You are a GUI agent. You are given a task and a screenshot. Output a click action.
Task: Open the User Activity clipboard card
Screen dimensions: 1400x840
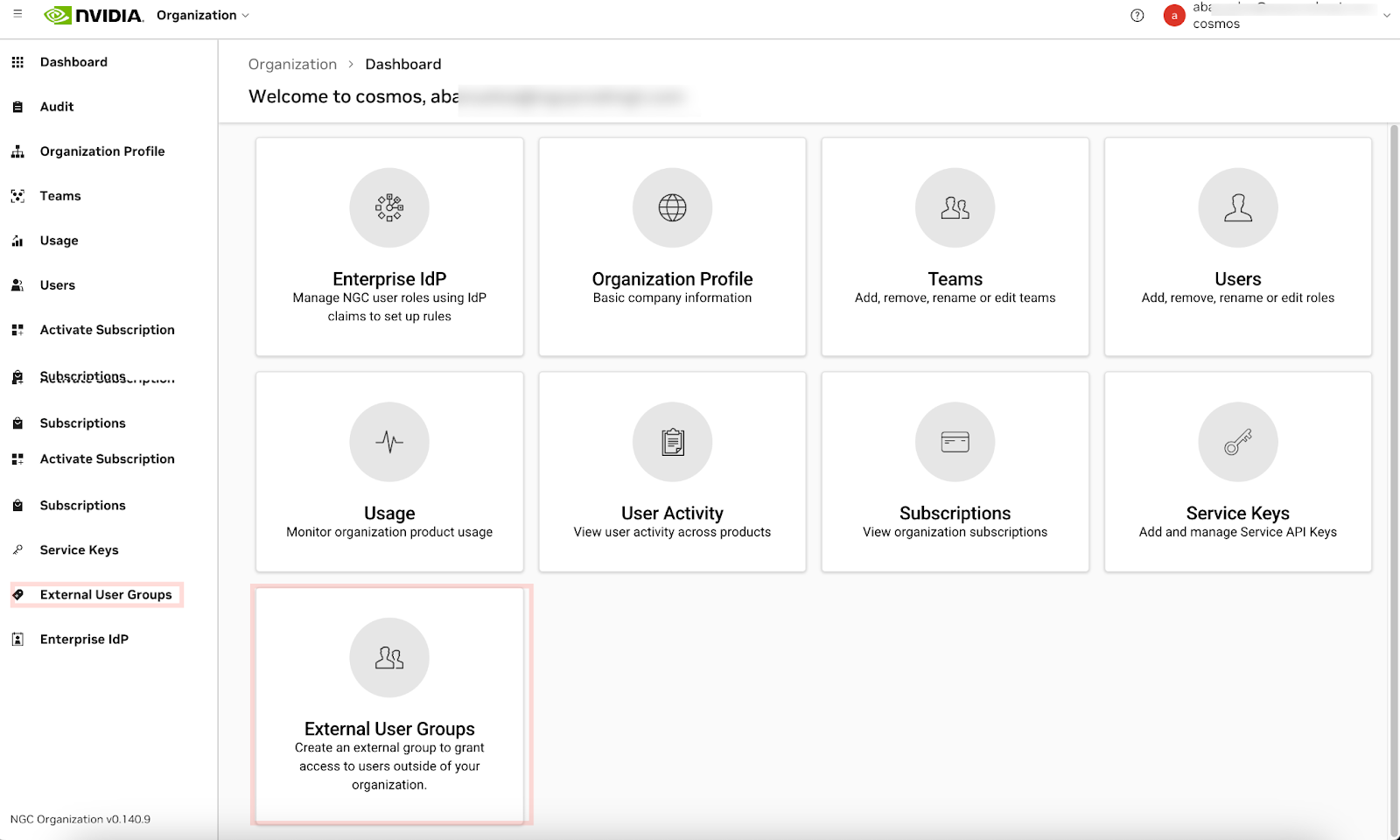672,472
